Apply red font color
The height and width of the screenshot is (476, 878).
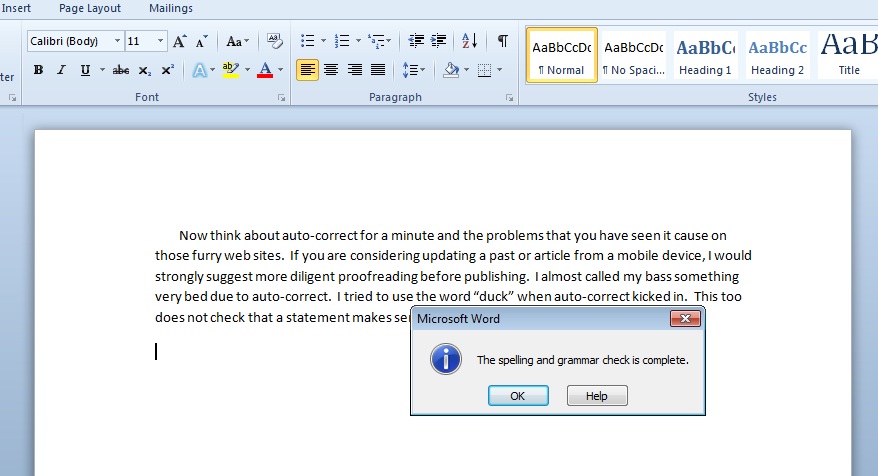[265, 70]
